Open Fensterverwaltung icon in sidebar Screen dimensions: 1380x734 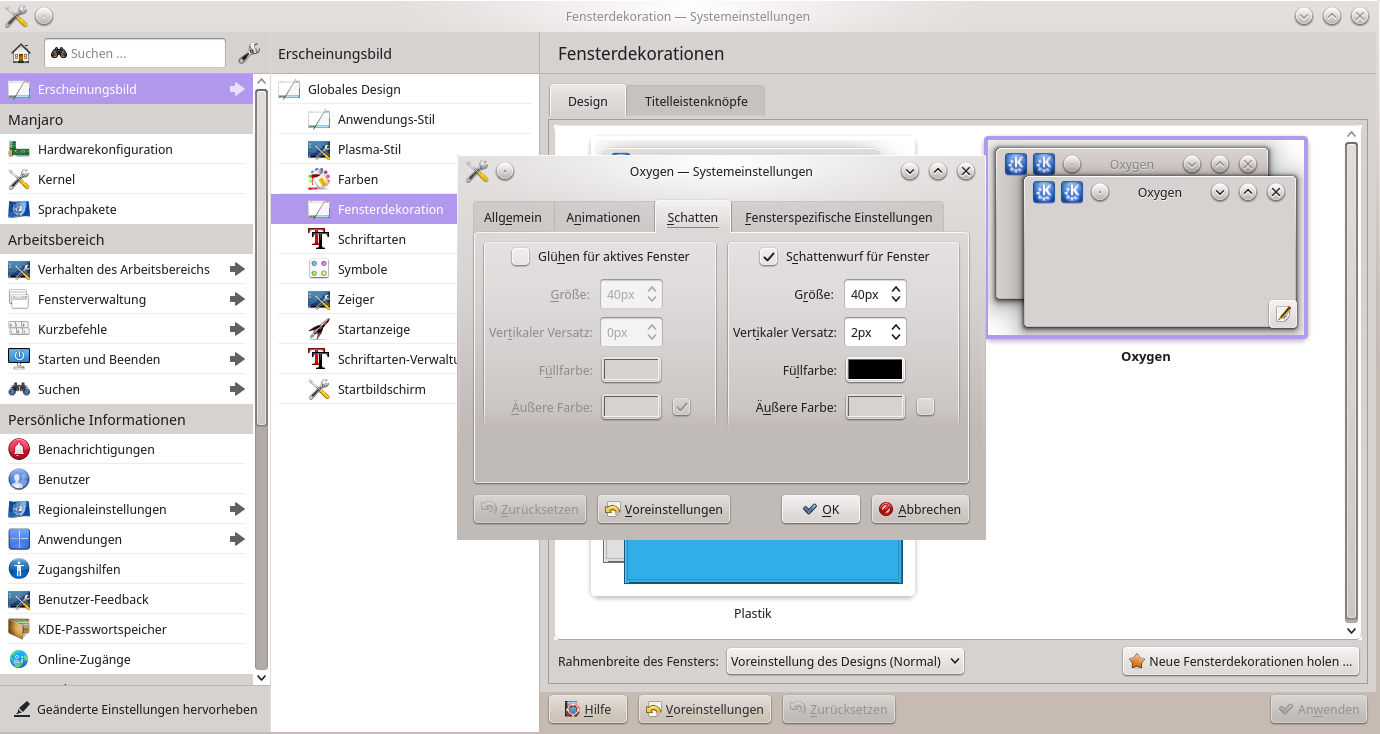(x=19, y=299)
